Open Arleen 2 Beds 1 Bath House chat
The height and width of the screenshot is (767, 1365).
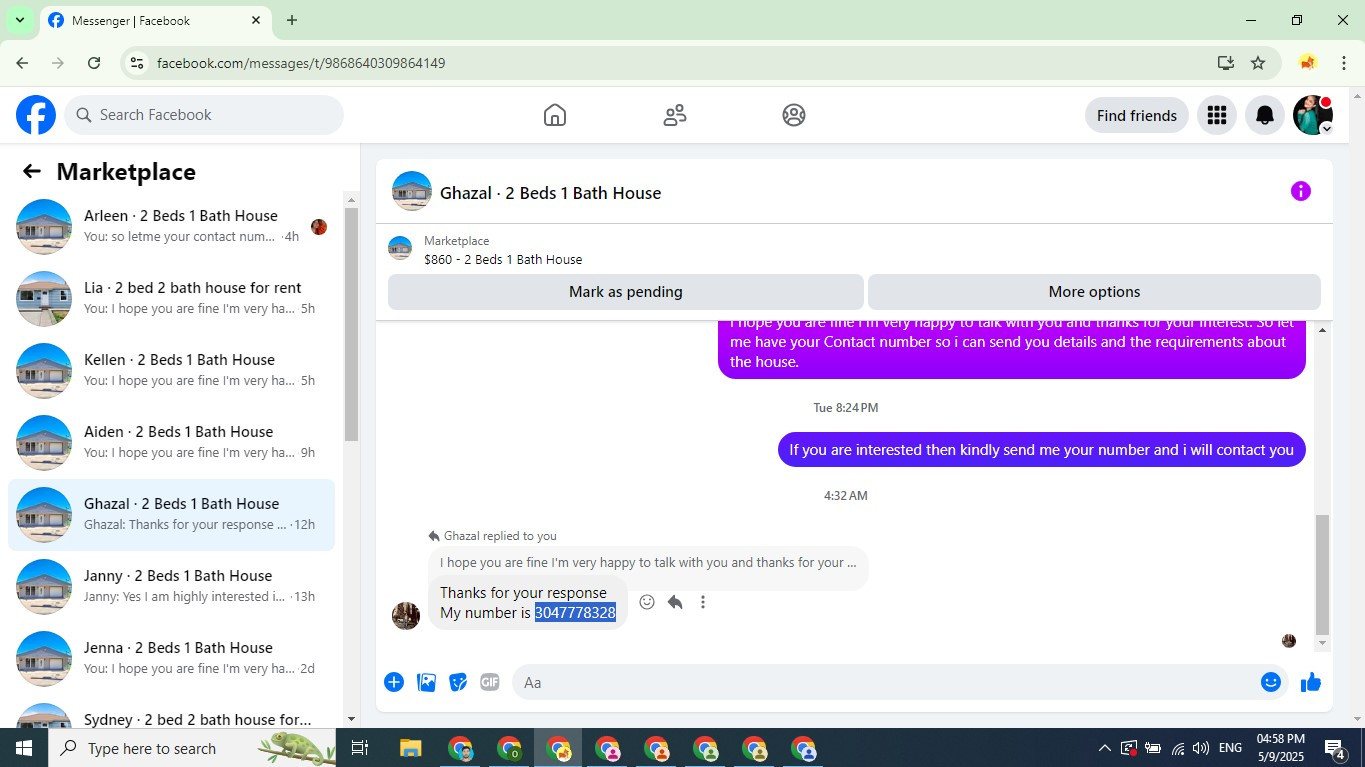pyautogui.click(x=172, y=227)
